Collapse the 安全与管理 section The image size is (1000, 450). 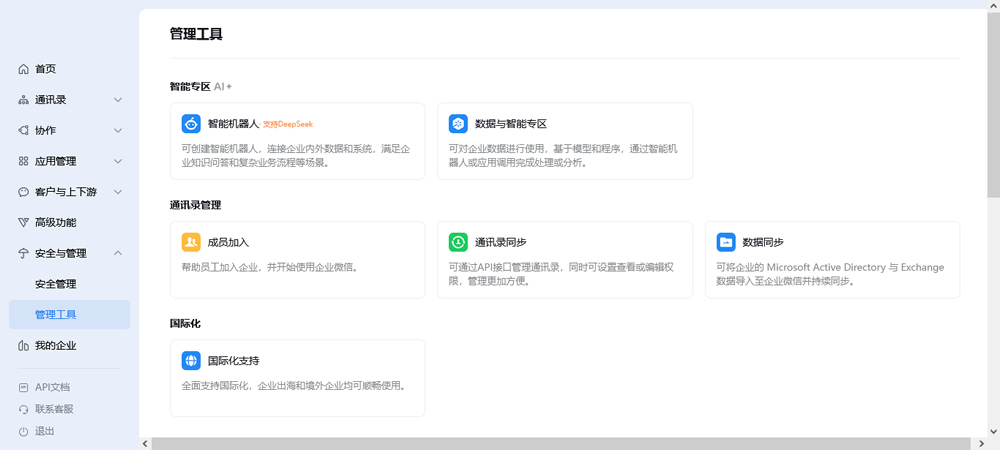click(x=118, y=254)
